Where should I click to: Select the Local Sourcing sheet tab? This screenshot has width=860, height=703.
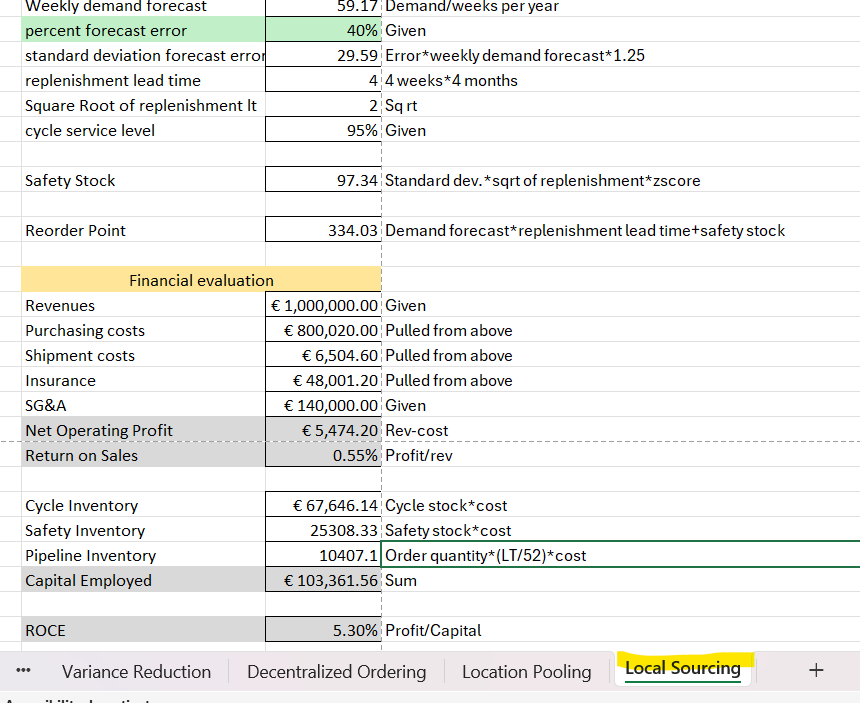pos(683,668)
